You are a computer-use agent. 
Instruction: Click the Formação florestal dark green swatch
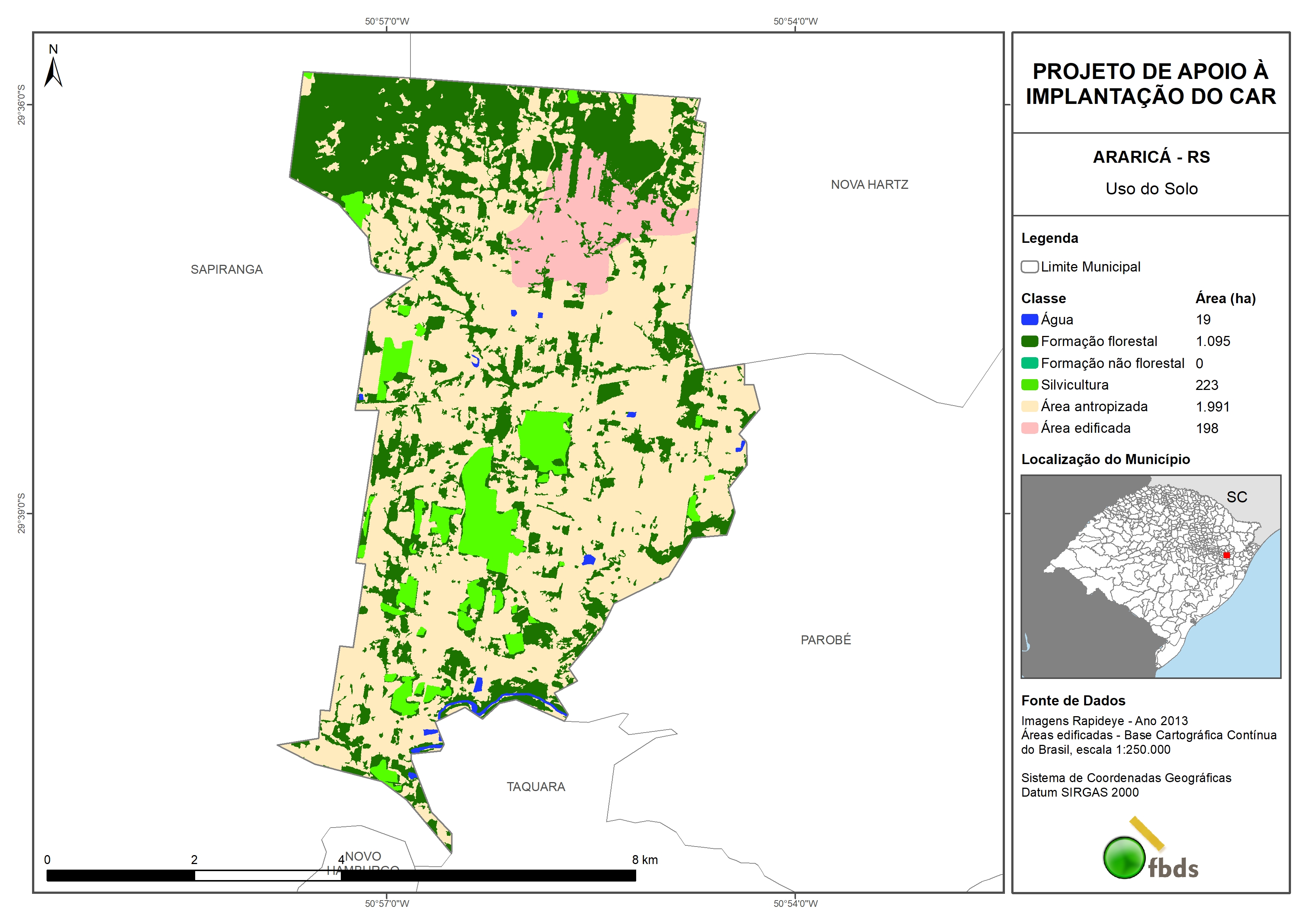[1029, 342]
